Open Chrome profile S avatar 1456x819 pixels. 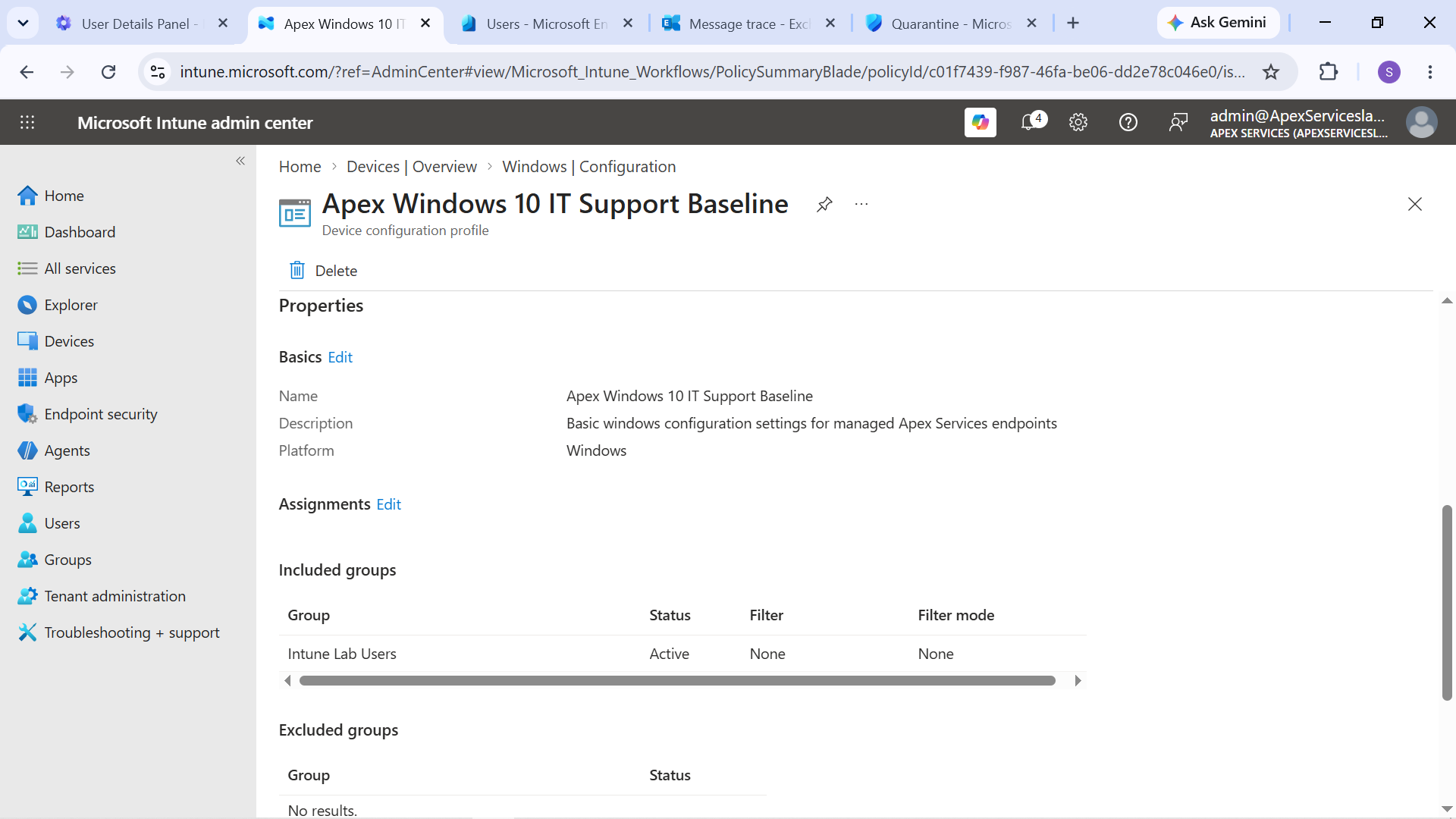pos(1389,72)
